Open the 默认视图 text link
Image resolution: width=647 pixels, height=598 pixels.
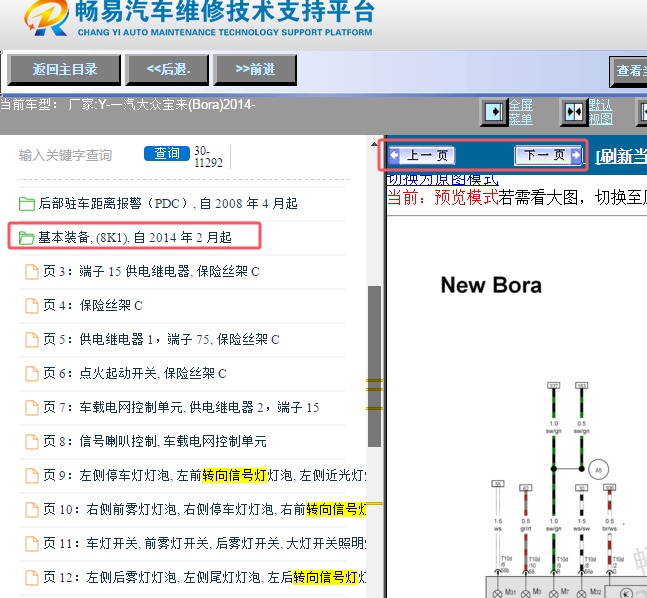click(x=600, y=112)
